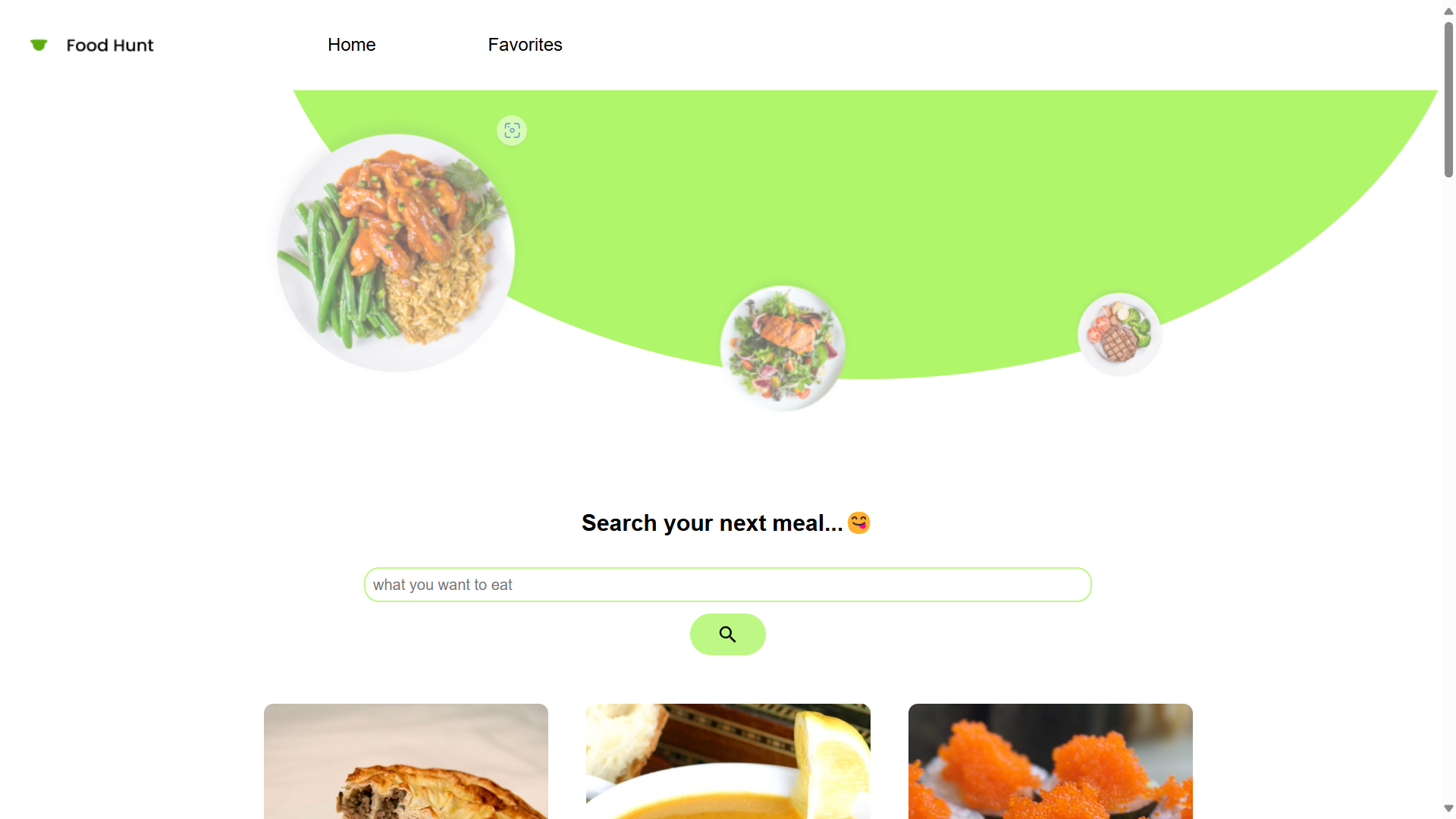Viewport: 1456px width, 819px height.
Task: Open the orange fish roe sushi card
Action: (1050, 761)
